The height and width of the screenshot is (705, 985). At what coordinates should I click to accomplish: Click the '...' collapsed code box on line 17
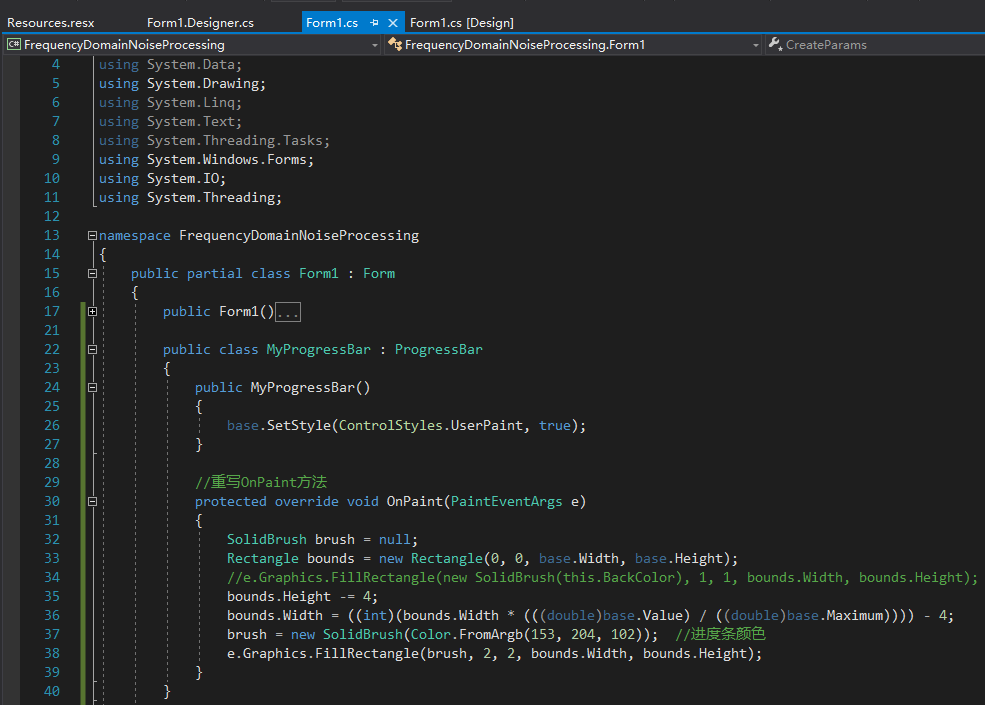click(x=287, y=311)
